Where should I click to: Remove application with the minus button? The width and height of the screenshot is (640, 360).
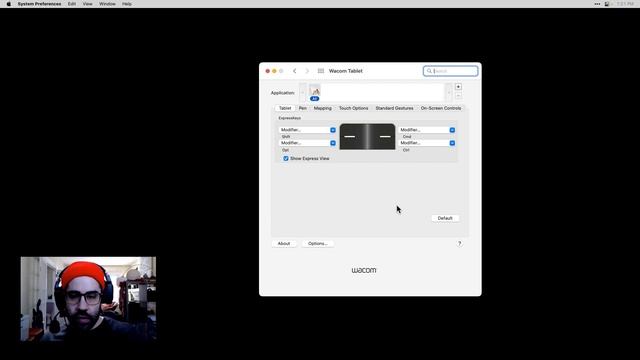(x=458, y=96)
